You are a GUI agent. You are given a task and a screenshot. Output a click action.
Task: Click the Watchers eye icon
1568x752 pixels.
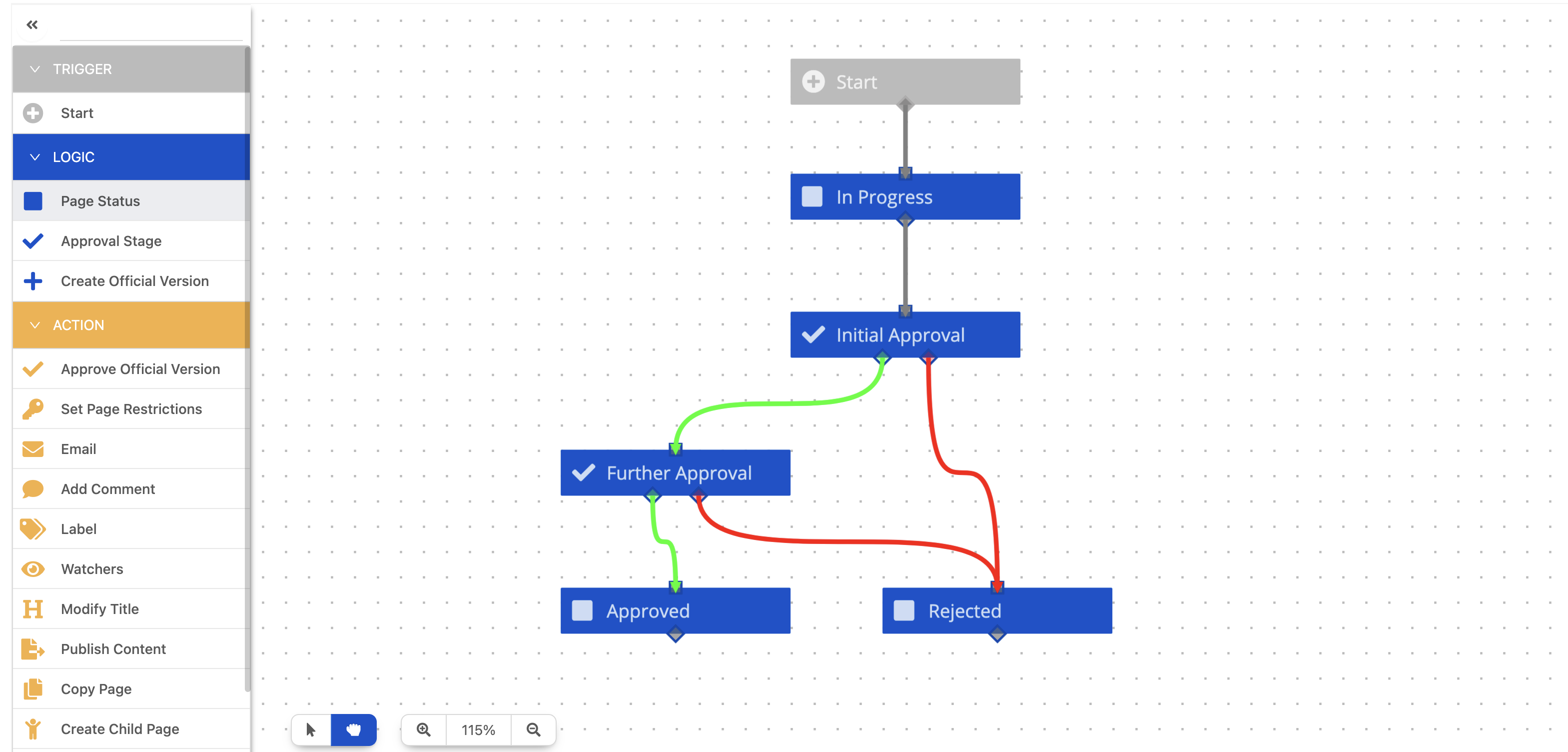(x=33, y=568)
